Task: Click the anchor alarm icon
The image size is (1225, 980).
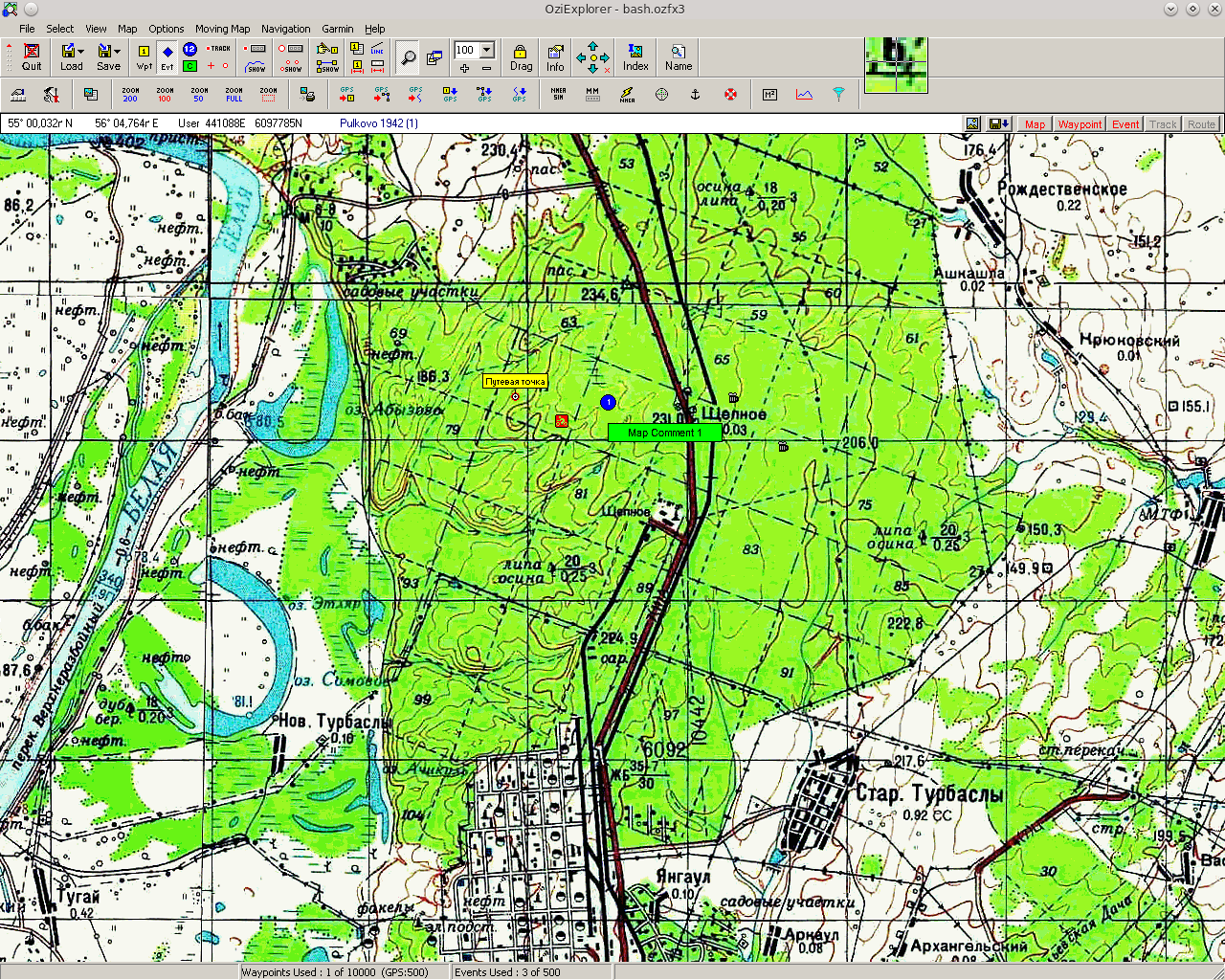Action: pyautogui.click(x=696, y=94)
